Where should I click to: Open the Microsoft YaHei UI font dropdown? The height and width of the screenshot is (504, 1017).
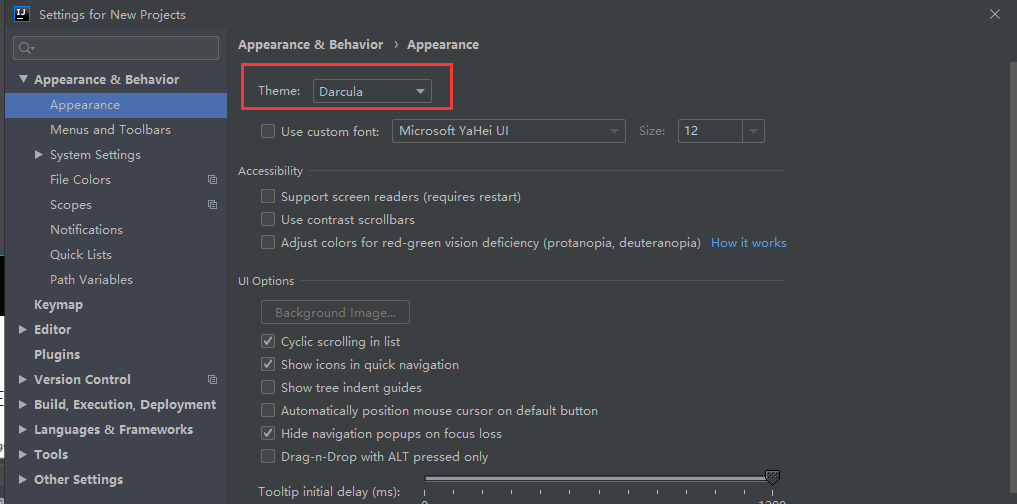[x=509, y=131]
